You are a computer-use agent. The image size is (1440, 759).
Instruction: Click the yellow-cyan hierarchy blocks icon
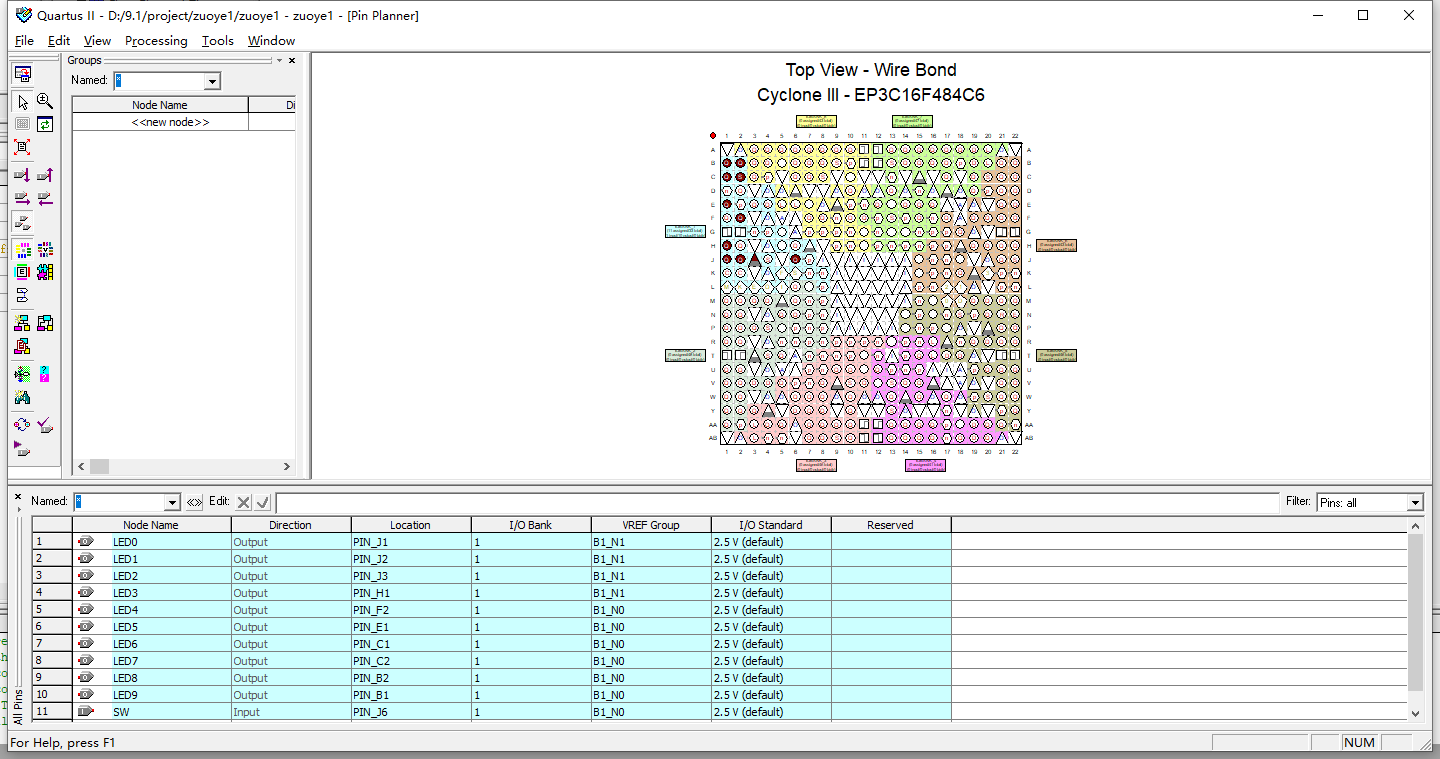click(22, 323)
